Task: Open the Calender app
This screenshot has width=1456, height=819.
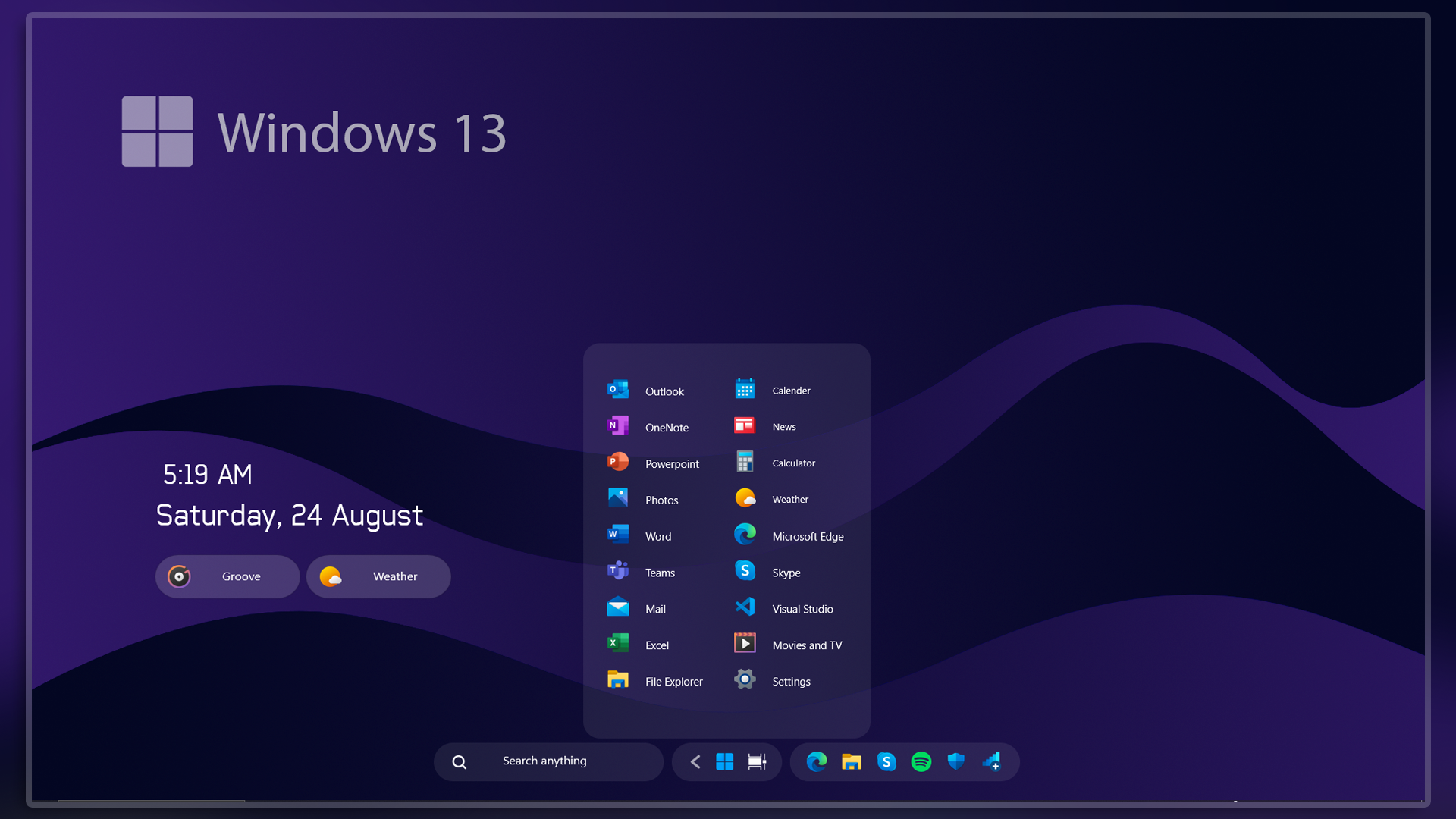Action: coord(772,390)
